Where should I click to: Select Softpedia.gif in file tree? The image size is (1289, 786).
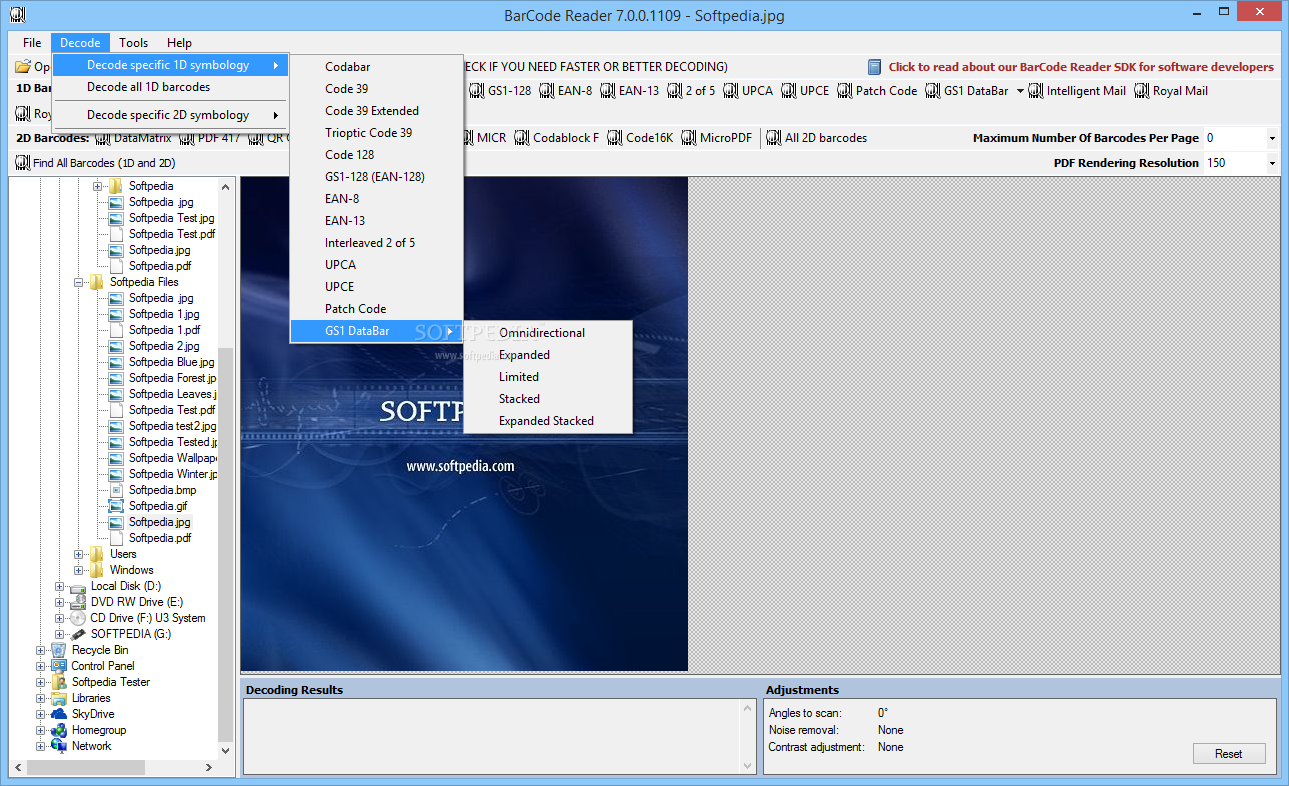click(158, 506)
